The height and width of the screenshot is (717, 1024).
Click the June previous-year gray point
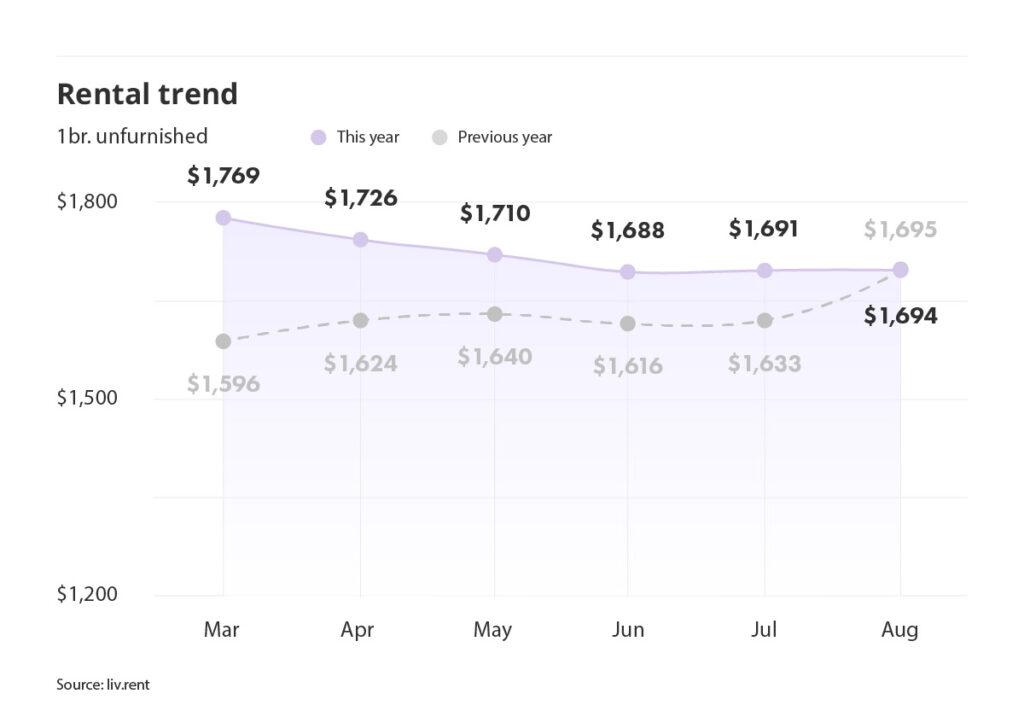(628, 323)
